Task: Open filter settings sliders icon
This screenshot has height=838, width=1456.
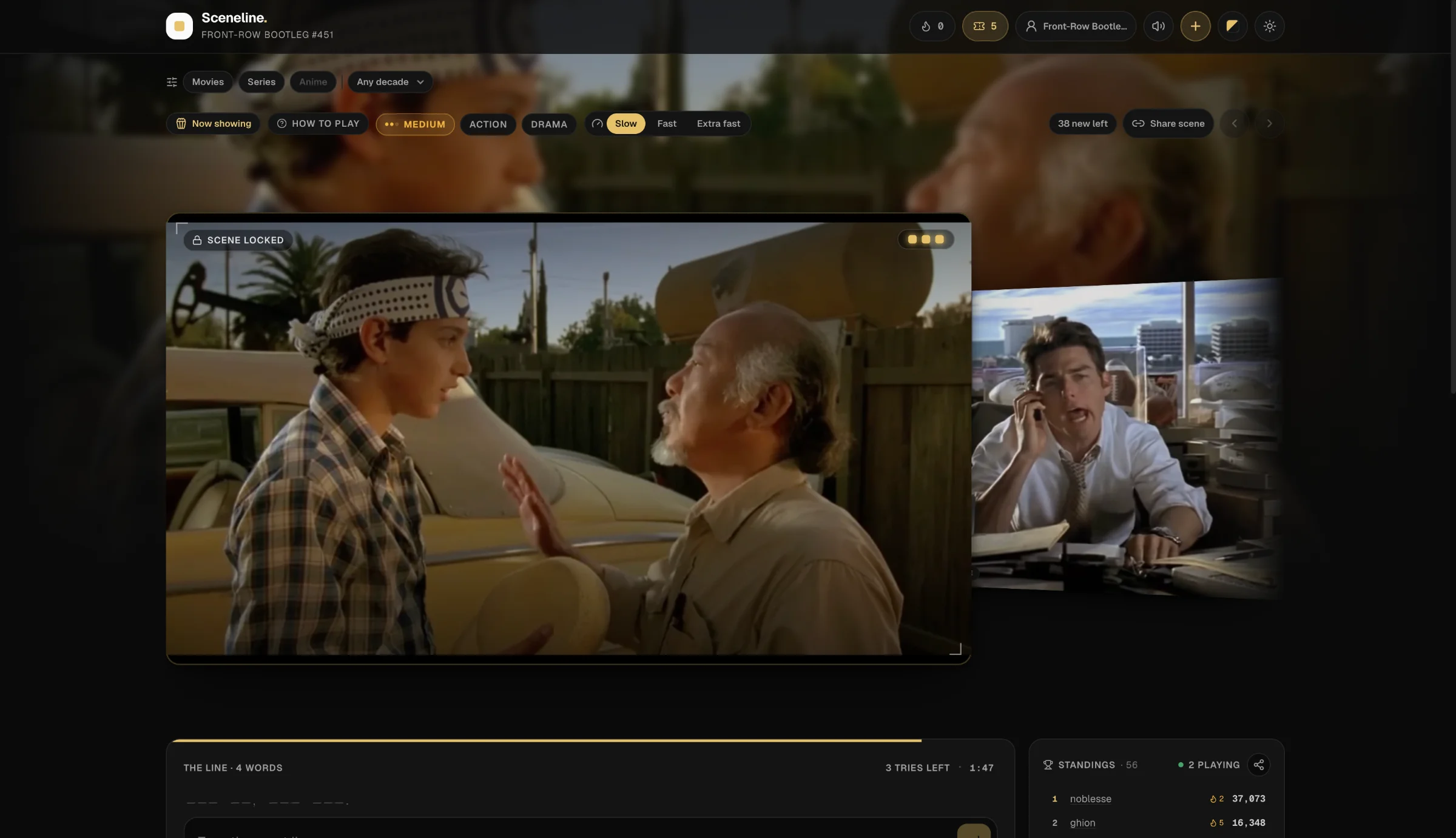Action: tap(172, 82)
